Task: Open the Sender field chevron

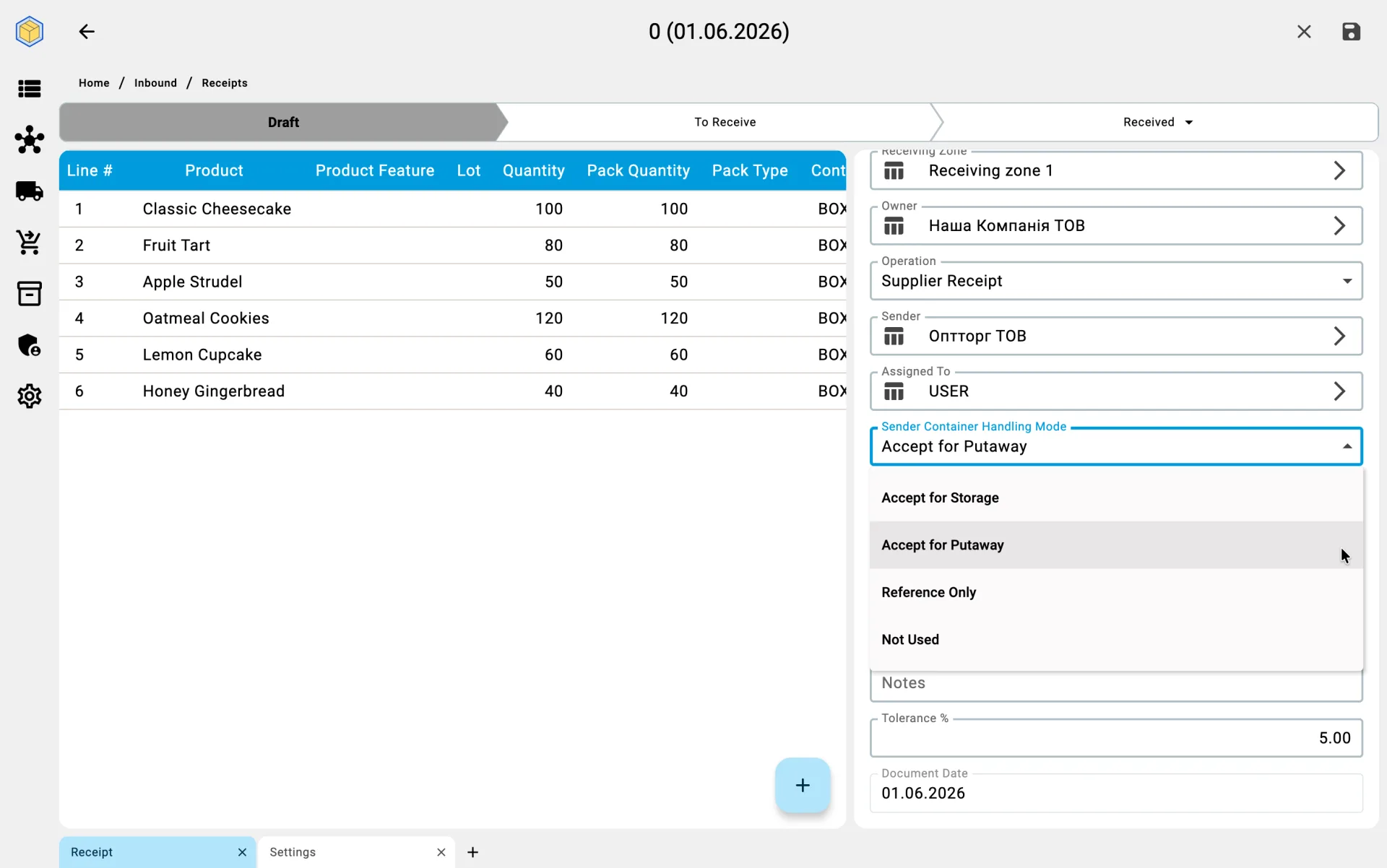Action: pyautogui.click(x=1339, y=336)
